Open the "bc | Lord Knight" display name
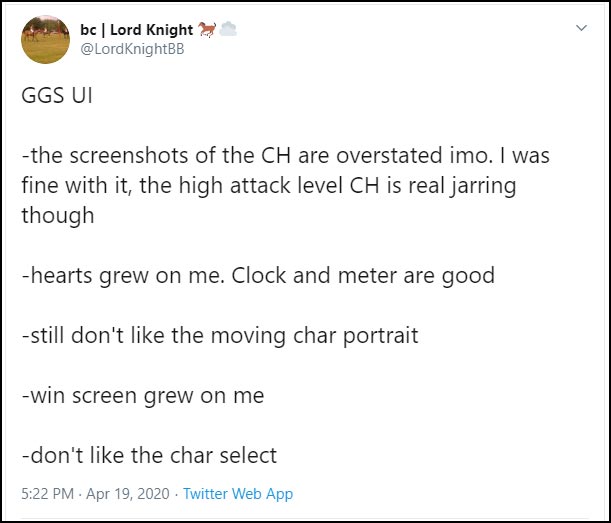 [x=136, y=30]
